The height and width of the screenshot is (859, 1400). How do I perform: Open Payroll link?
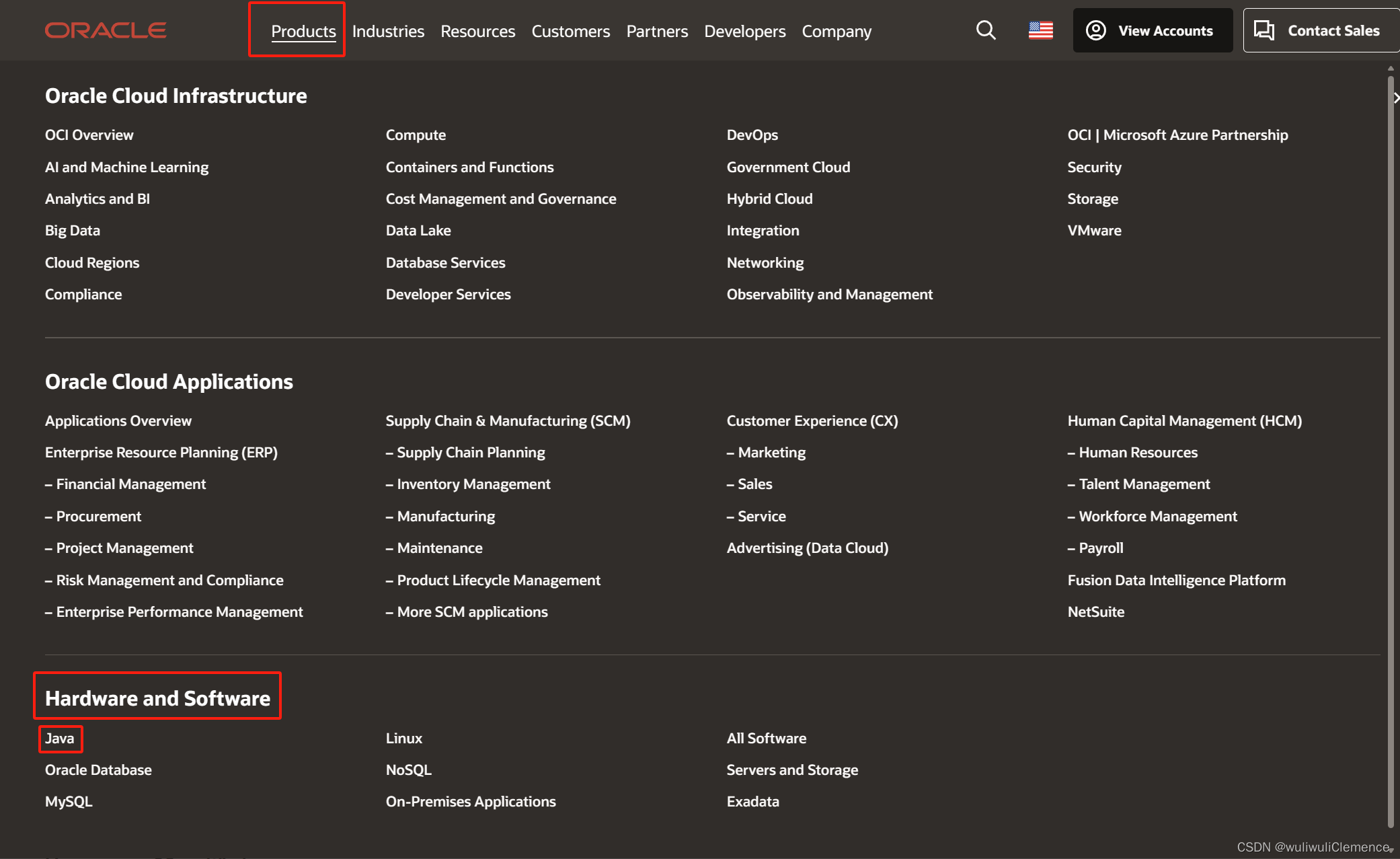tap(1095, 548)
